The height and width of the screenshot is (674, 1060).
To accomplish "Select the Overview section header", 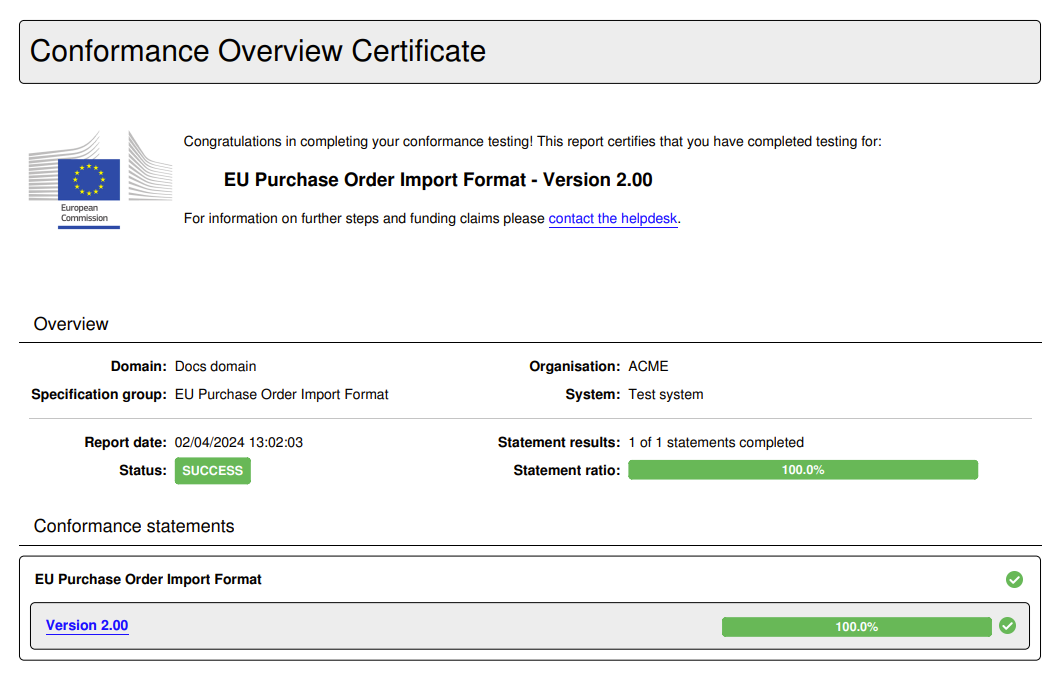I will point(70,324).
